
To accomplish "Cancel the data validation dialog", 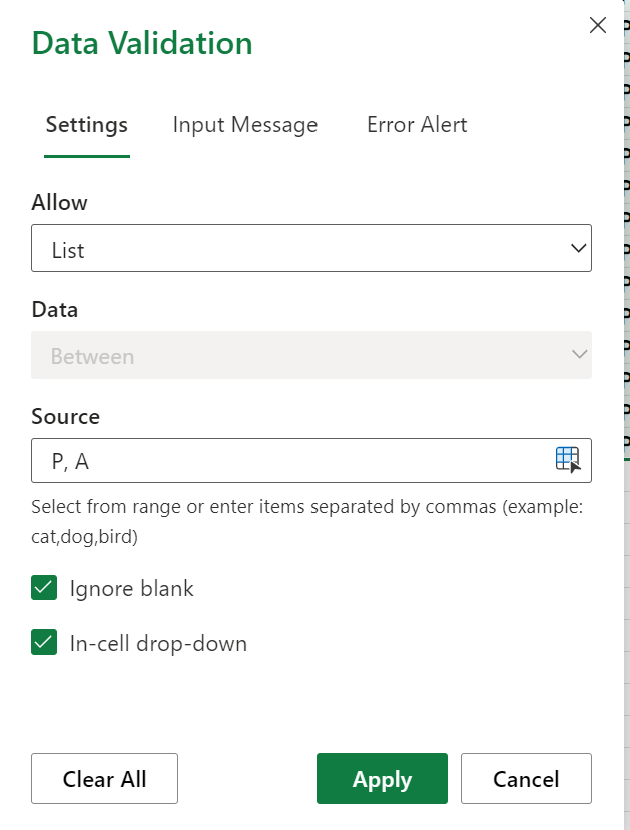I will click(526, 779).
